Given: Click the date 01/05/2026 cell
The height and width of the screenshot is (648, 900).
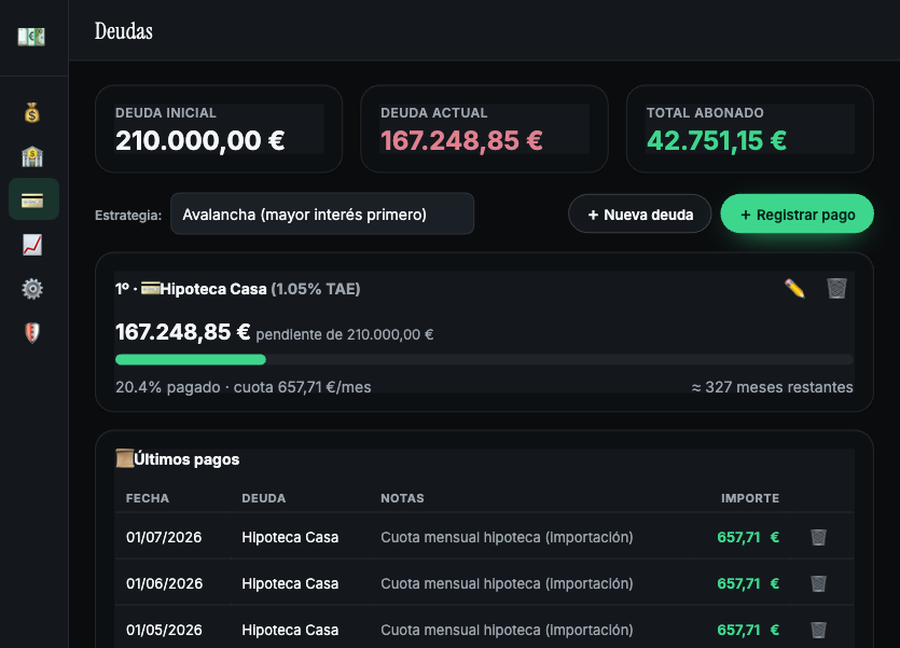Looking at the screenshot, I should 164,630.
